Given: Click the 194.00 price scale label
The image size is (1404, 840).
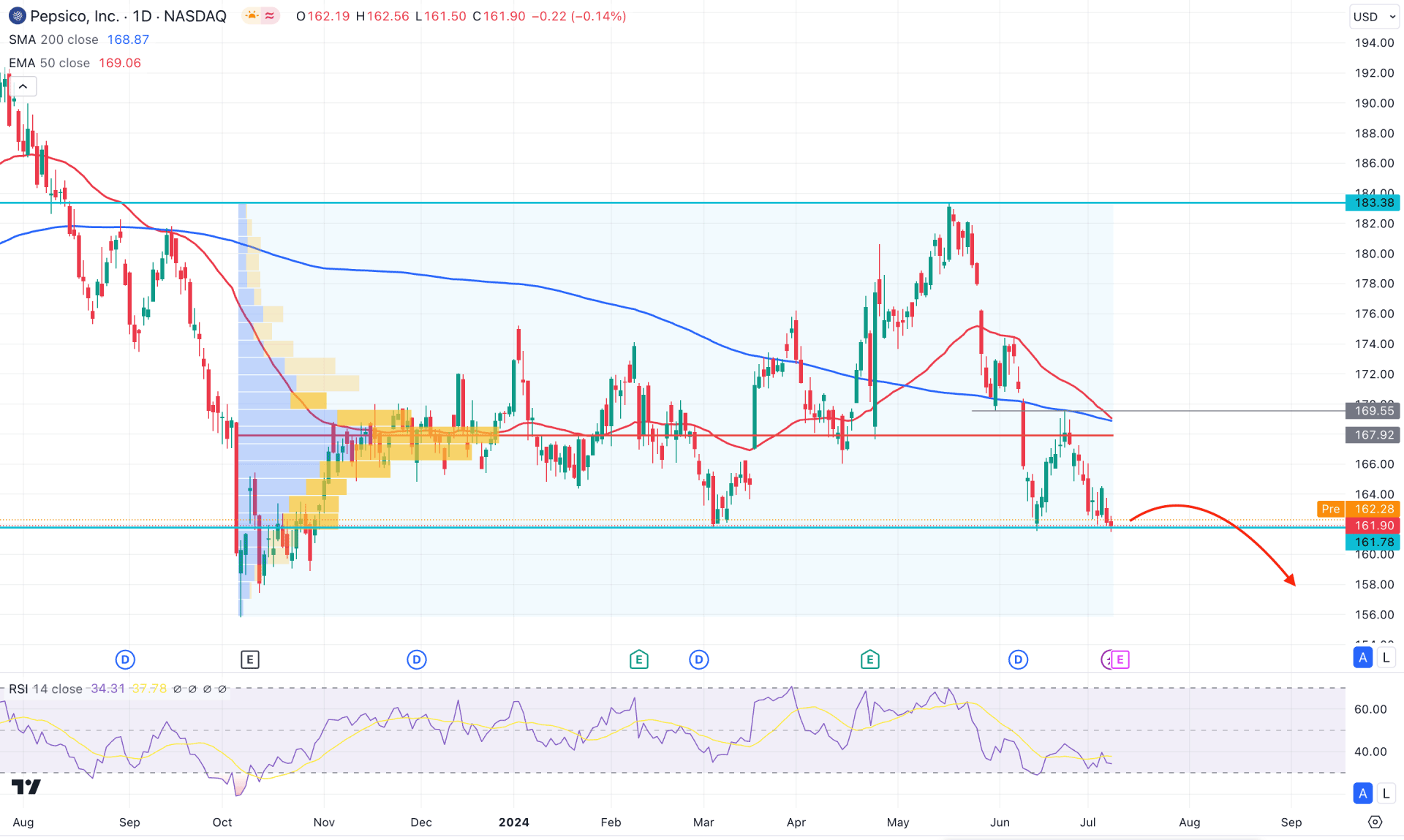Looking at the screenshot, I should [x=1374, y=42].
